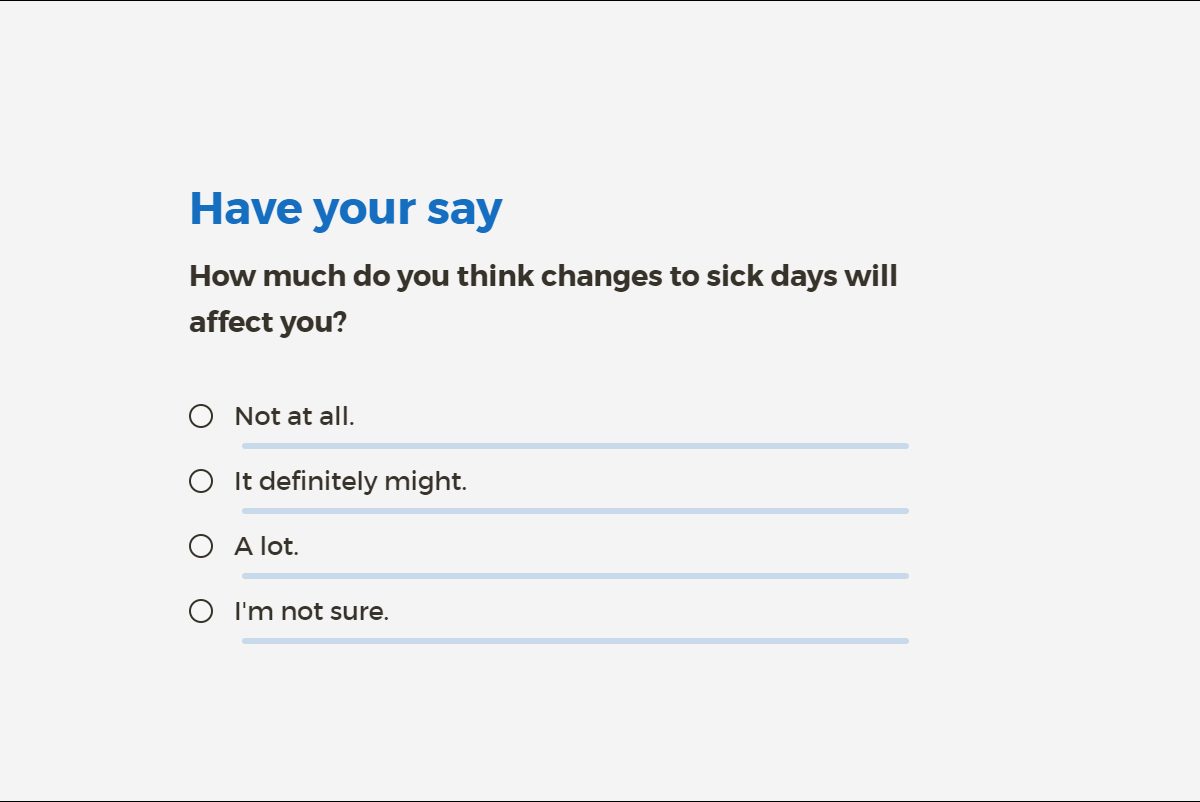Pick the "A lot." radio button

[201, 546]
